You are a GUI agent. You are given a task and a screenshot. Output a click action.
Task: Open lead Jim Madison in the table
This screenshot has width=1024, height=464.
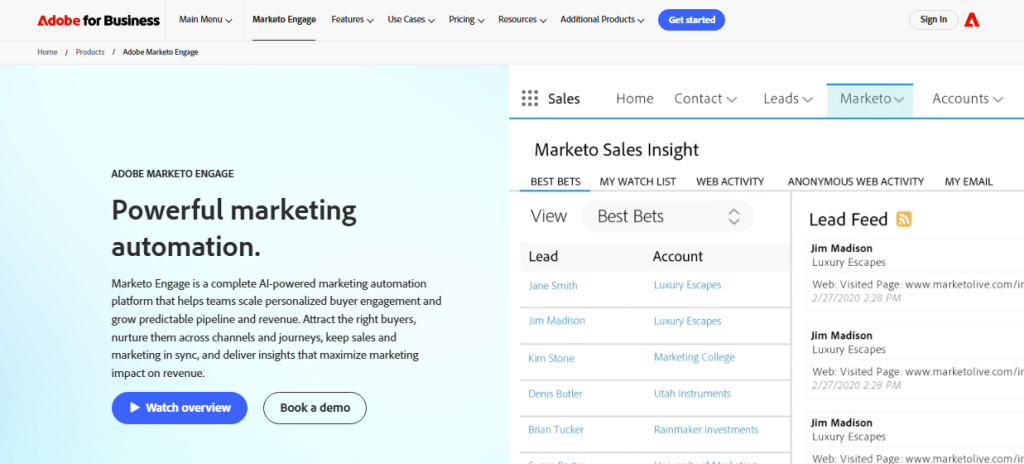[x=557, y=321]
